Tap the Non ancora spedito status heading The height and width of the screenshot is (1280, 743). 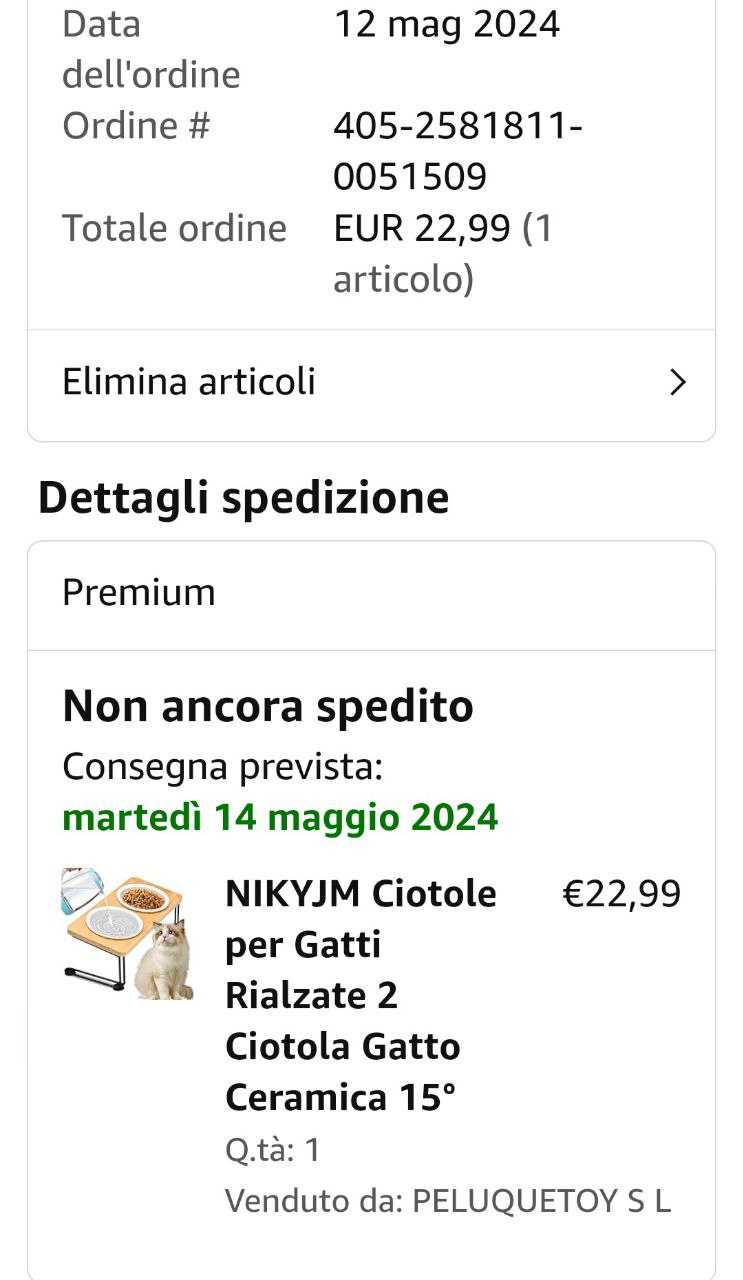pyautogui.click(x=268, y=706)
